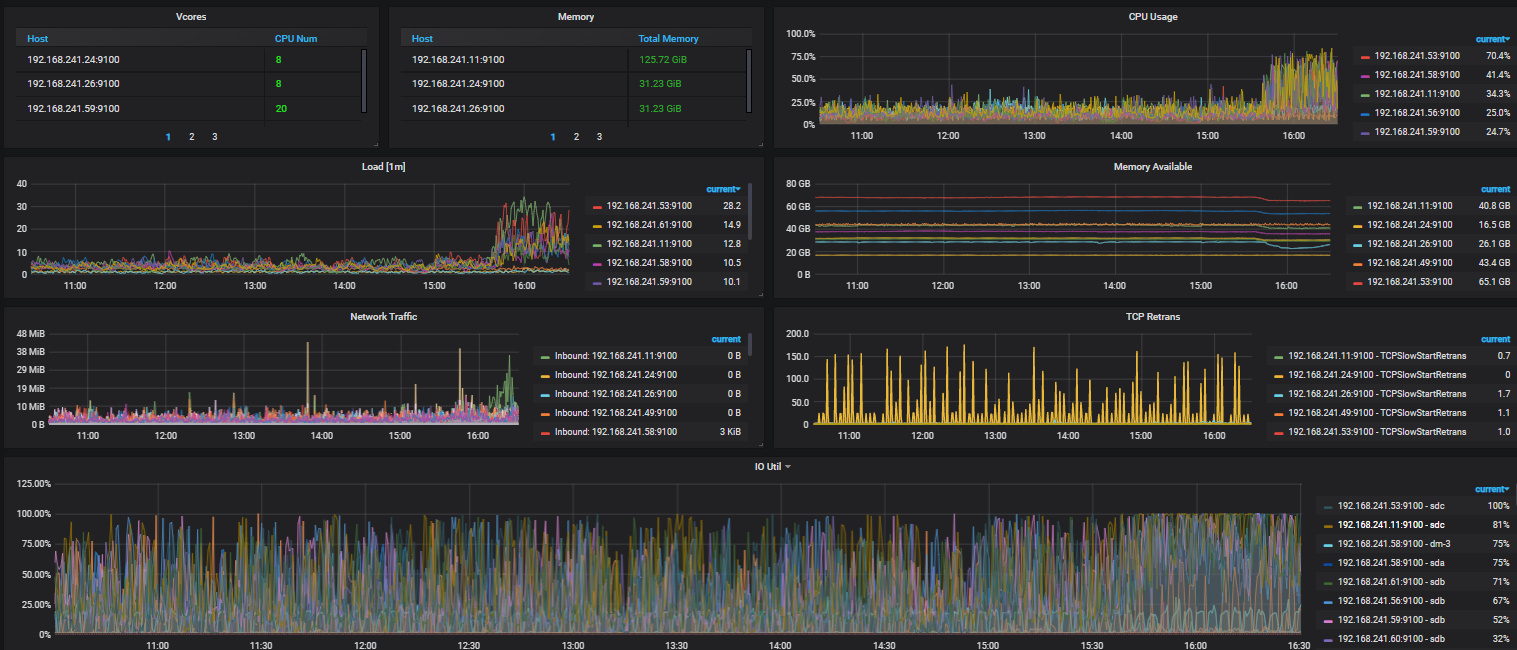Open the Memory Available panel title menu
This screenshot has width=1517, height=650.
coord(1152,167)
